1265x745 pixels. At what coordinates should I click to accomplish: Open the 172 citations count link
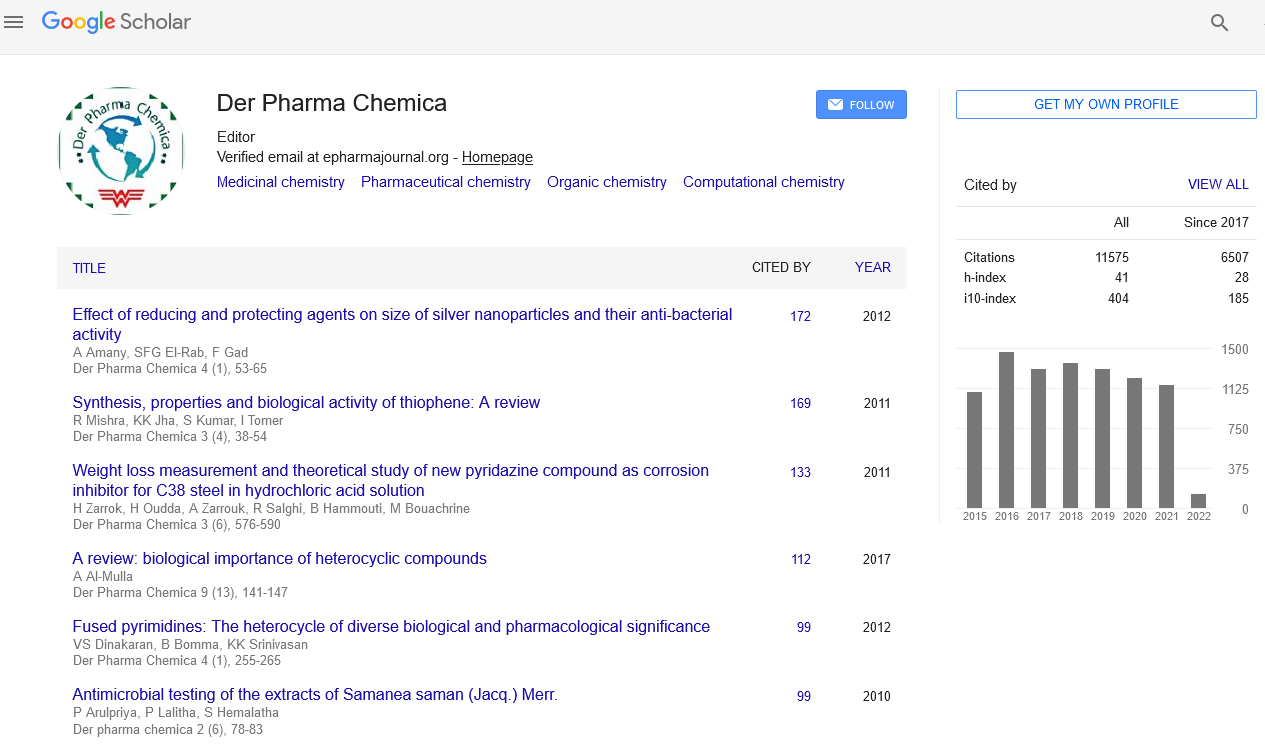(800, 316)
